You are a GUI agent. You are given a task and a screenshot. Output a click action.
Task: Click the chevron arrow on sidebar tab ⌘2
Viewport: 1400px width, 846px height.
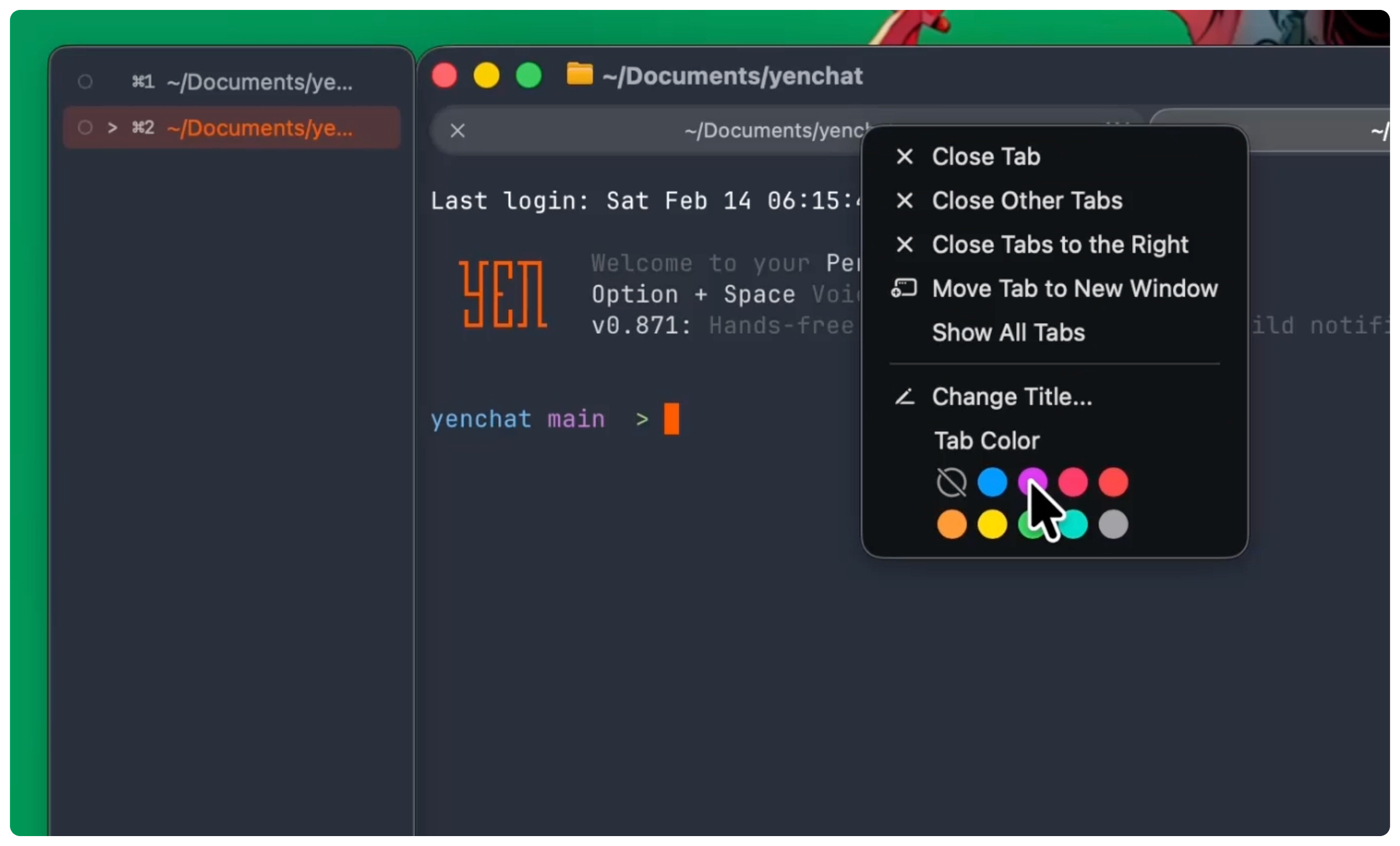(113, 127)
